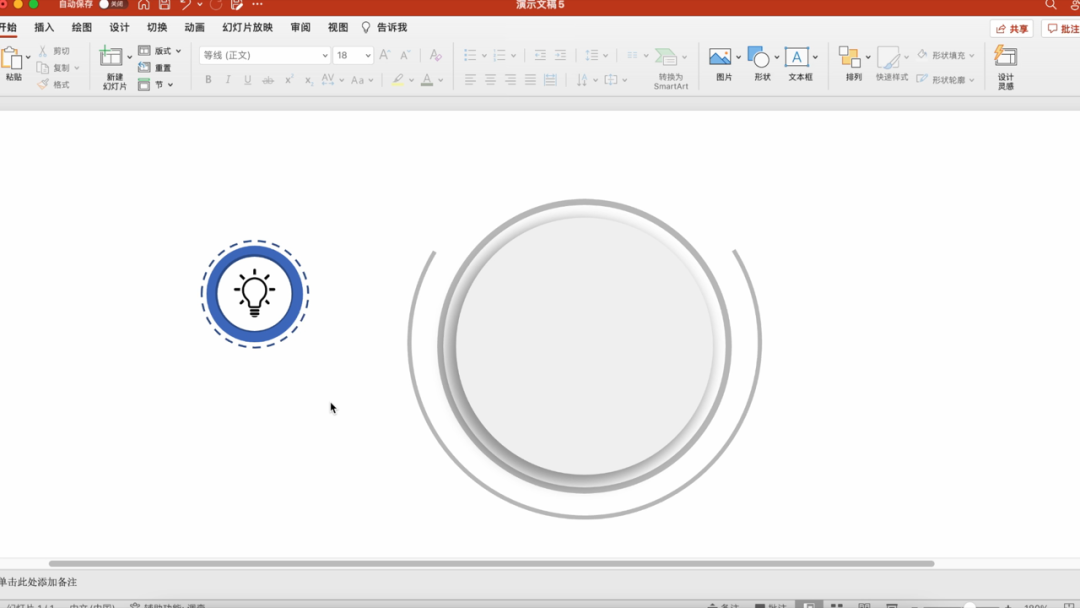The image size is (1080, 608).
Task: Expand the Paste options arrow
Action: [28, 58]
